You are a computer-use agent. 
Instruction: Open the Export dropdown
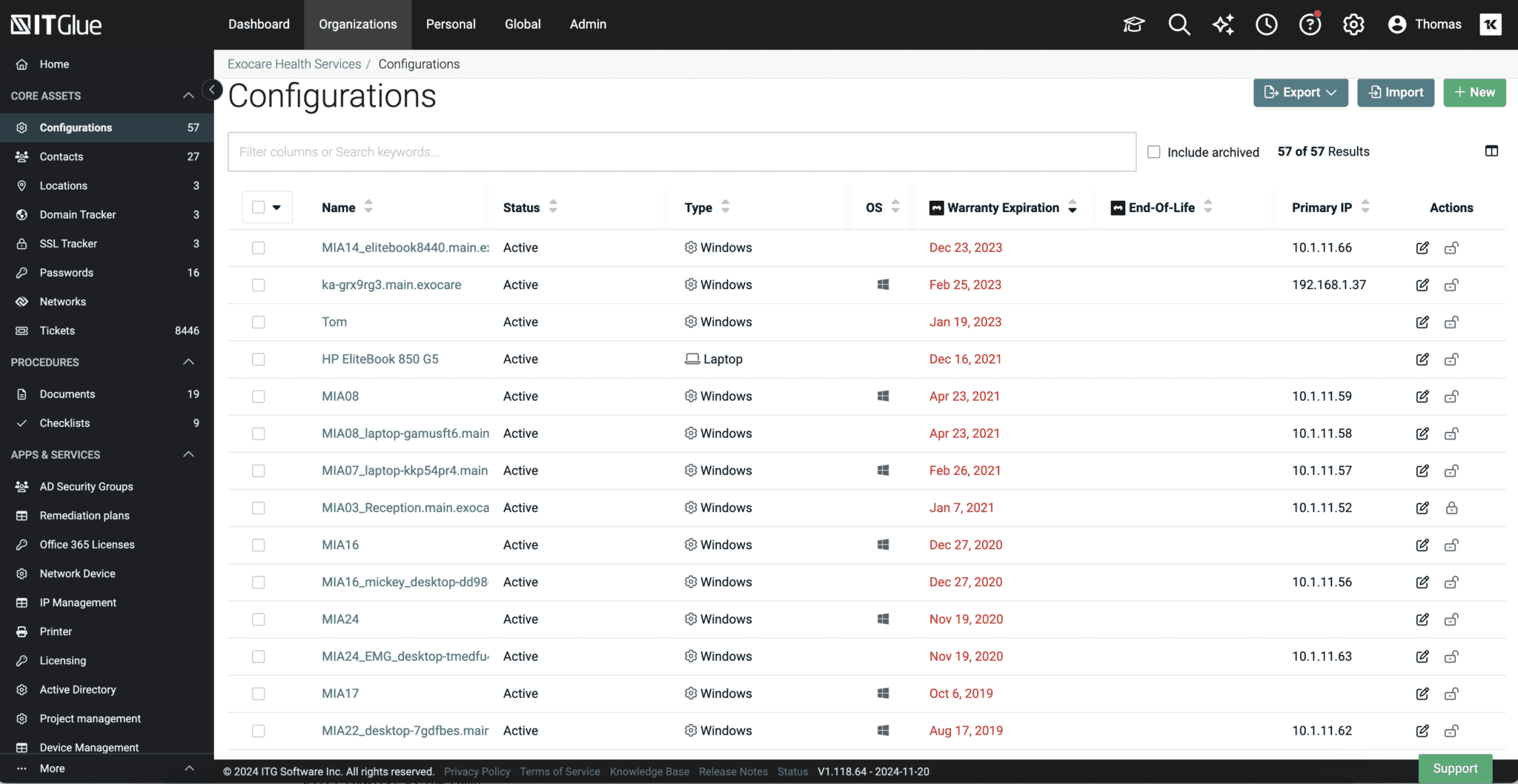pyautogui.click(x=1300, y=92)
